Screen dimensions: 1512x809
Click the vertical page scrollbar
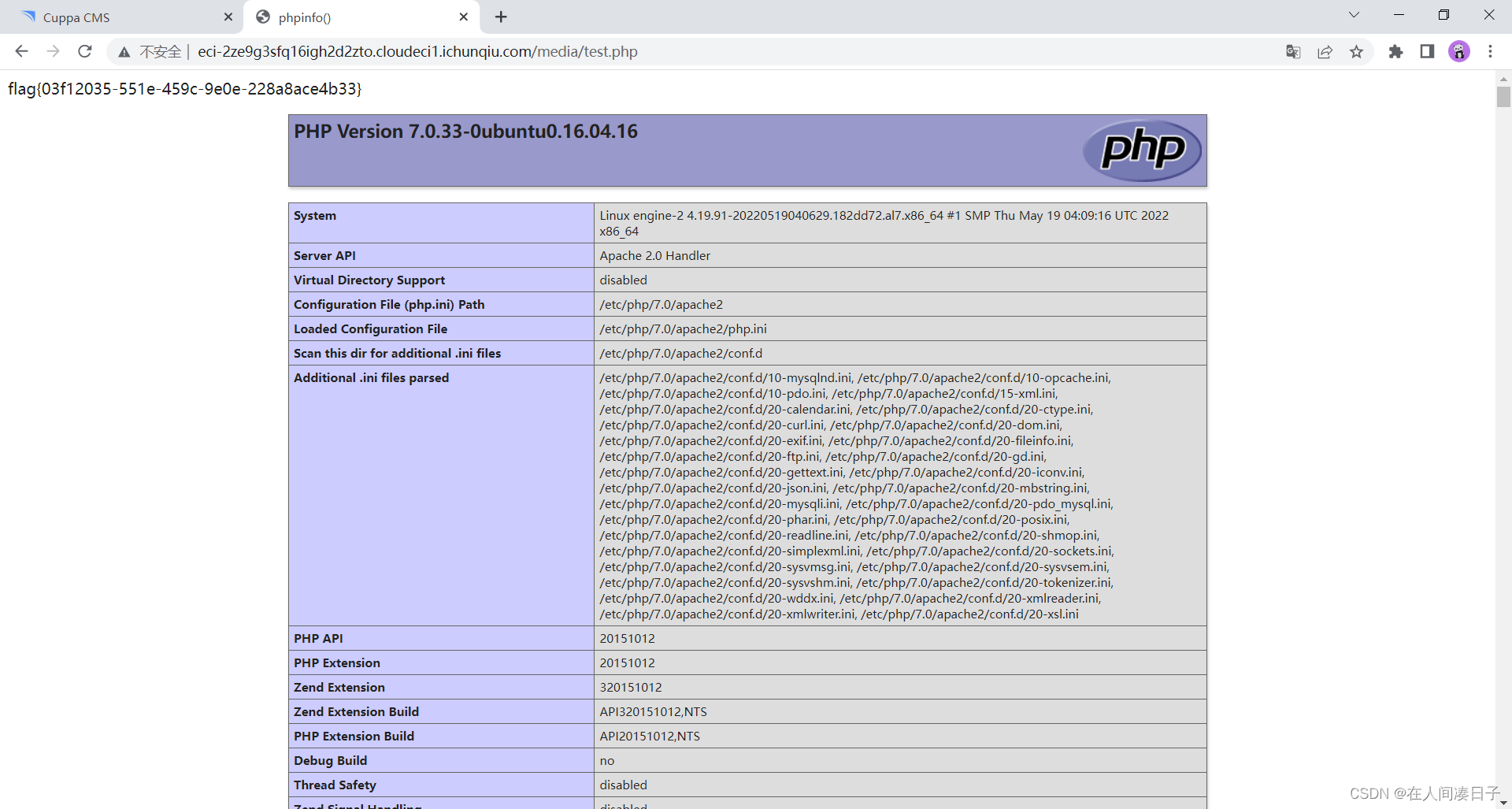tap(1503, 97)
